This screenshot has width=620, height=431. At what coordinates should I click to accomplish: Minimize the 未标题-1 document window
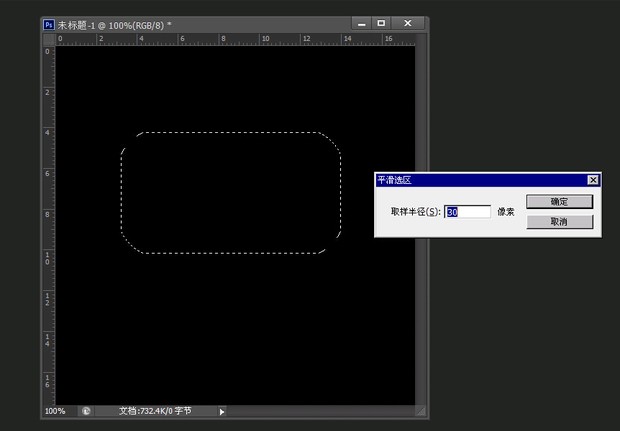coord(360,22)
